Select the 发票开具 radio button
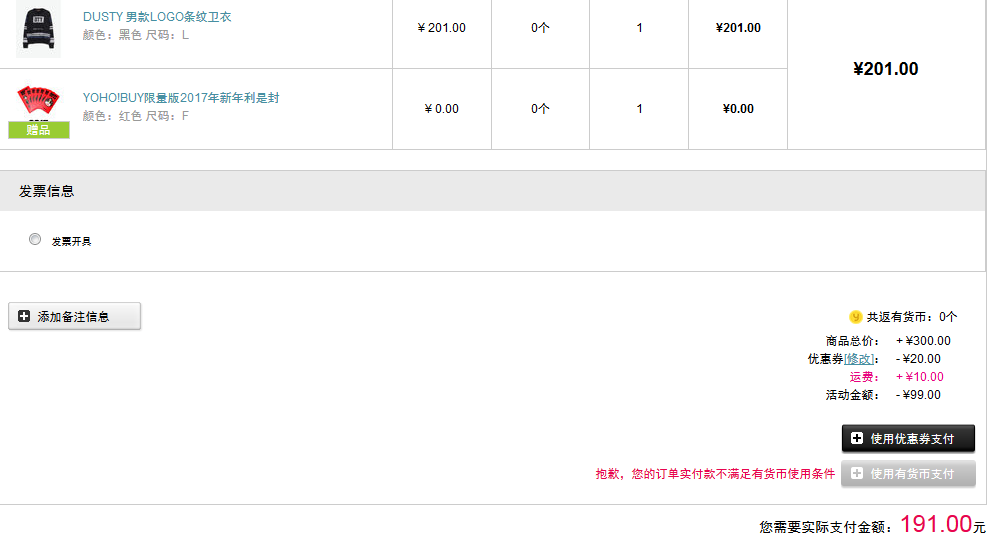 click(36, 240)
